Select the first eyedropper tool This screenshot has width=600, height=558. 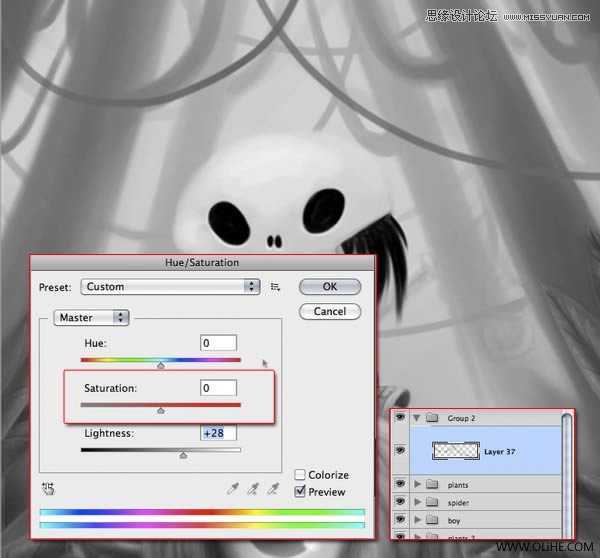click(233, 488)
